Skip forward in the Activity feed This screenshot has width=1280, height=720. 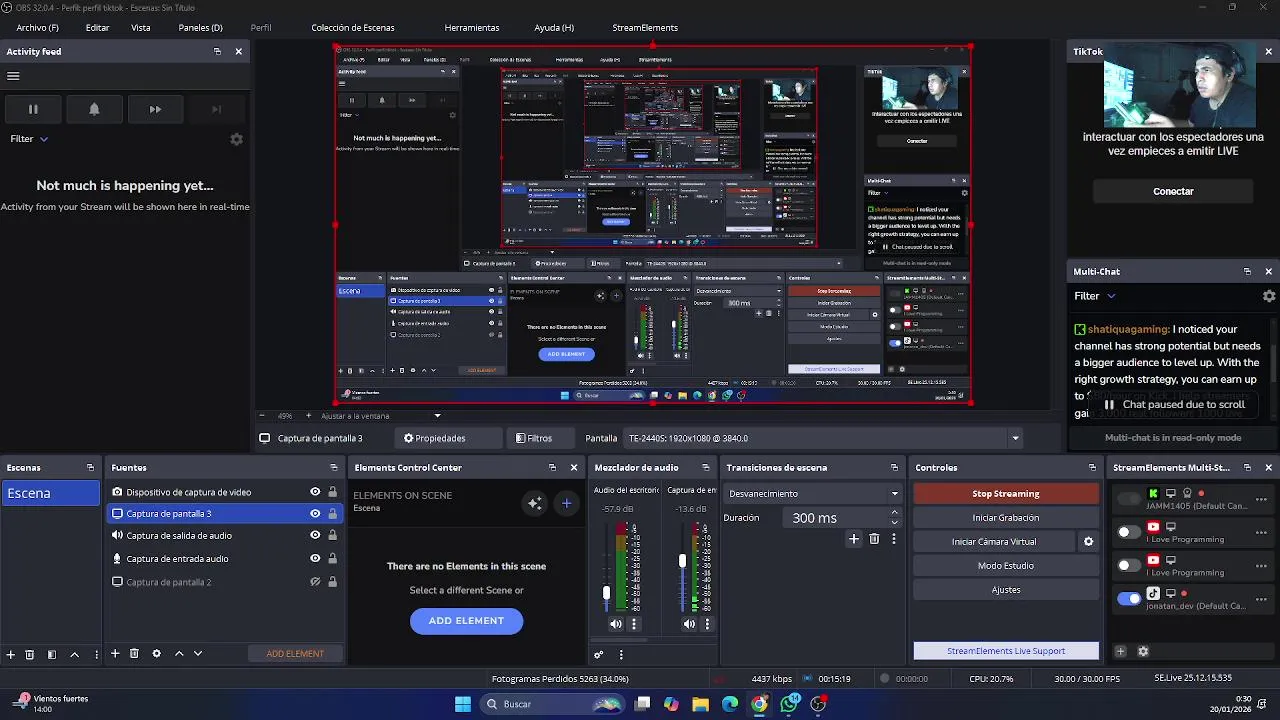[x=155, y=109]
